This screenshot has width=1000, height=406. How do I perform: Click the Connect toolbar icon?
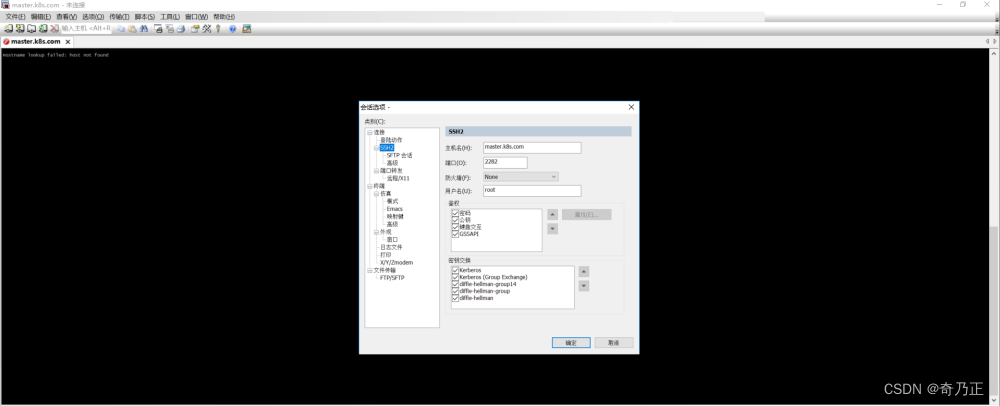[8, 29]
